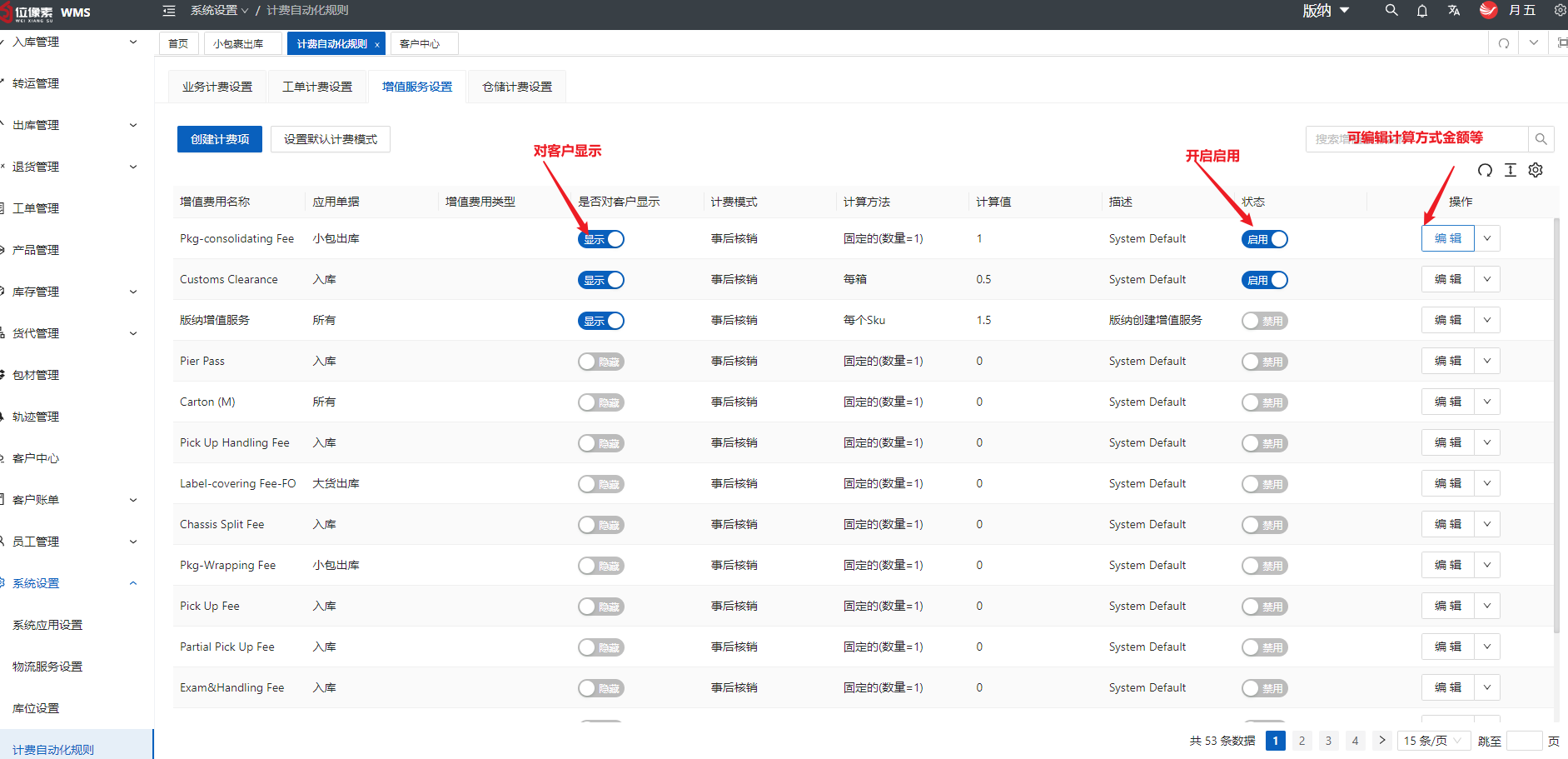Image resolution: width=1568 pixels, height=759 pixels.
Task: Edit the Pkg-Wrapping Fee row
Action: [x=1448, y=565]
